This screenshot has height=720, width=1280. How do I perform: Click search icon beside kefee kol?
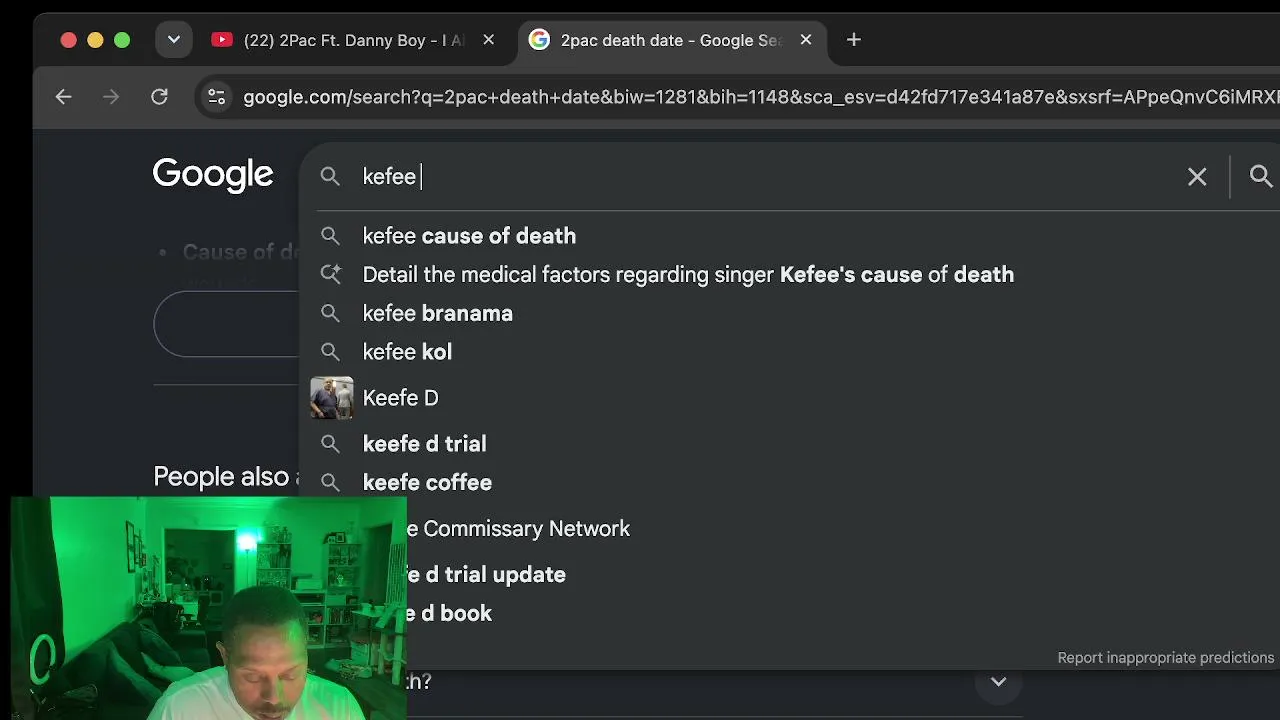330,352
